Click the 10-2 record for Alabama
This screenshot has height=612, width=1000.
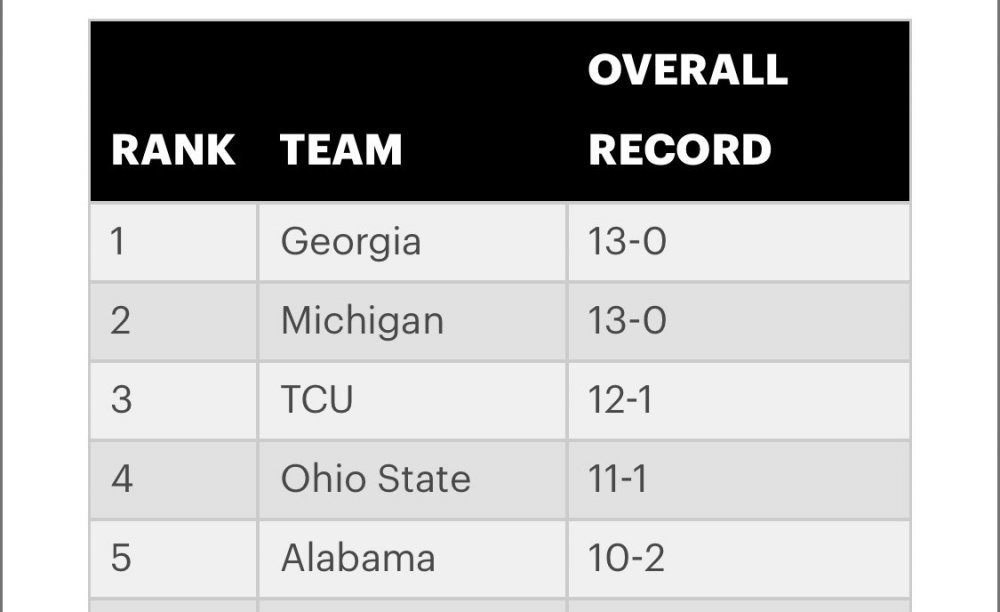[x=626, y=558]
